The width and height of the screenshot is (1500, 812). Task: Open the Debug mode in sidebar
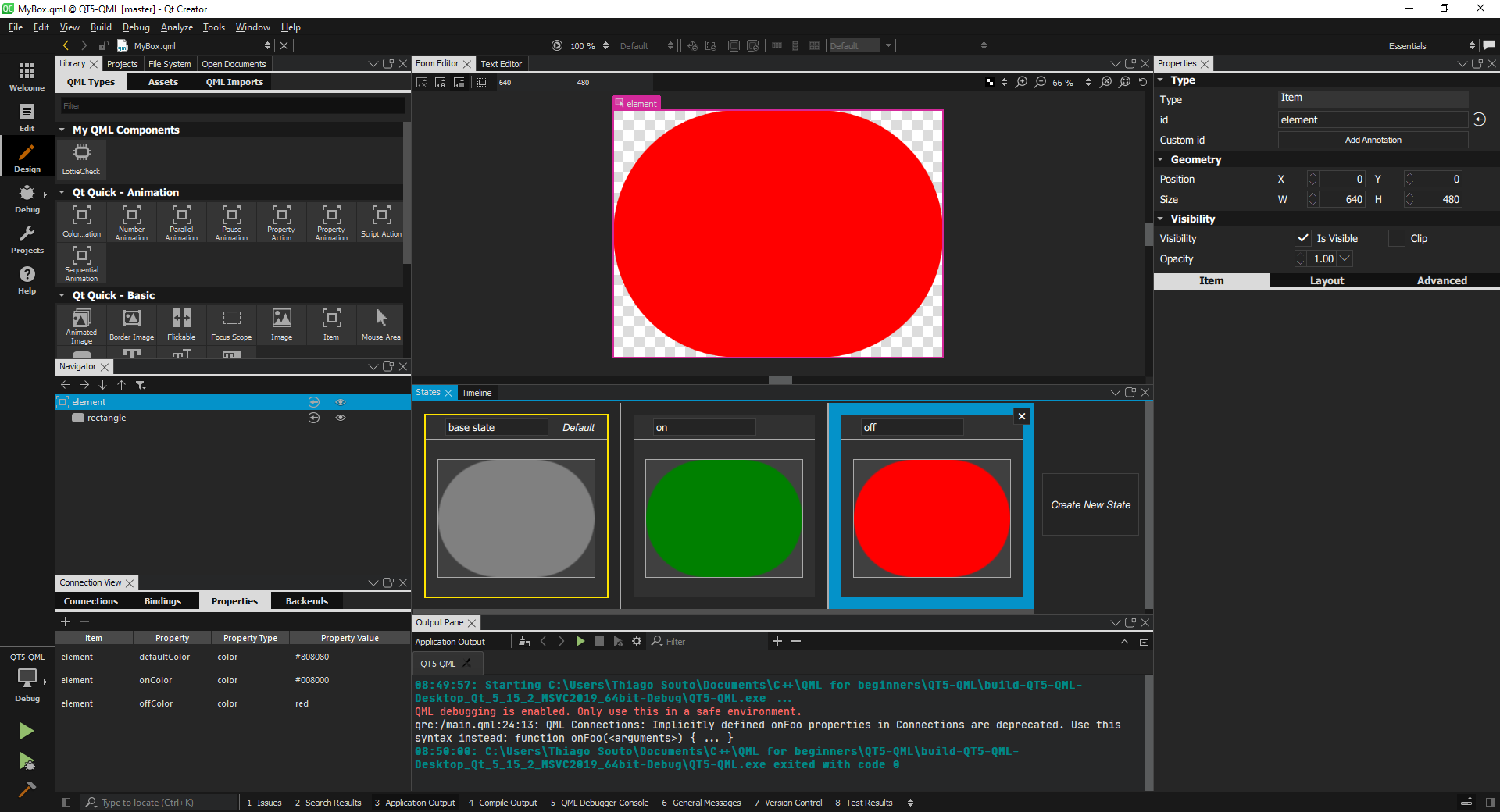coord(27,198)
